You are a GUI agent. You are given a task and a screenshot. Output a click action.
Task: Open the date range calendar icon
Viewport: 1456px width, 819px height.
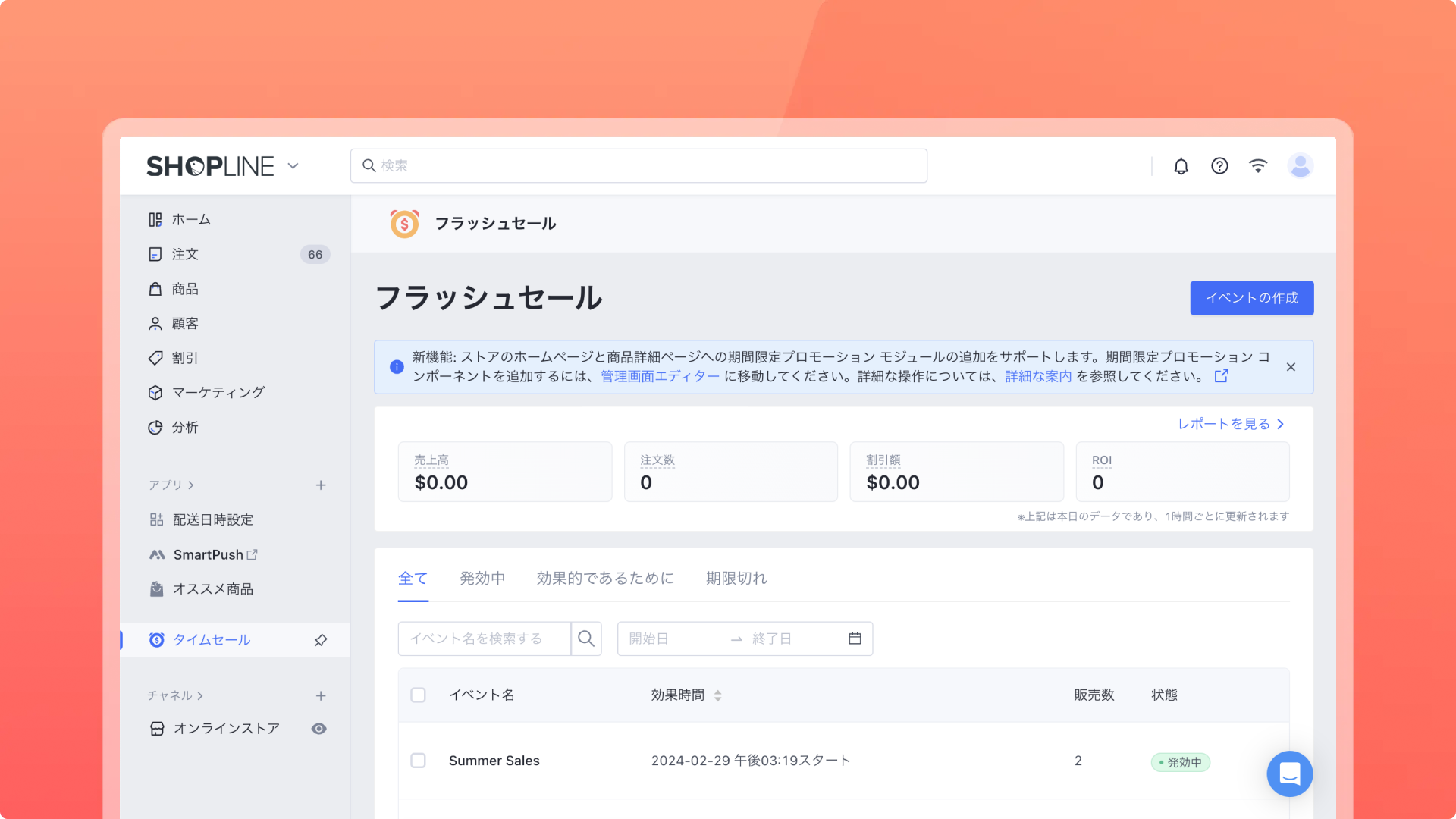pos(855,639)
